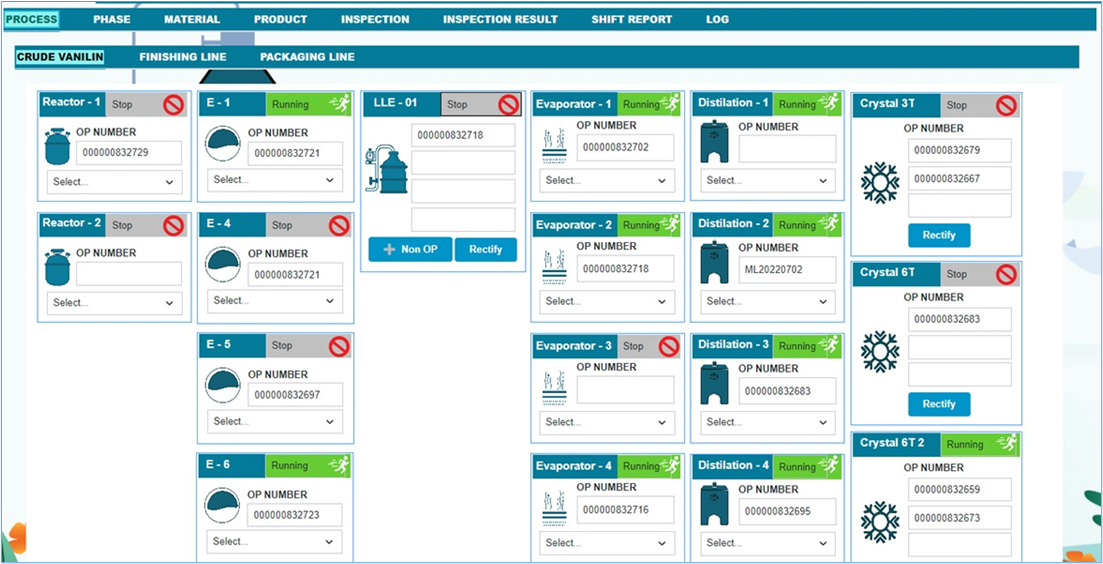
Task: Click the Crystal 3T field with 000000832667
Action: pyautogui.click(x=959, y=179)
